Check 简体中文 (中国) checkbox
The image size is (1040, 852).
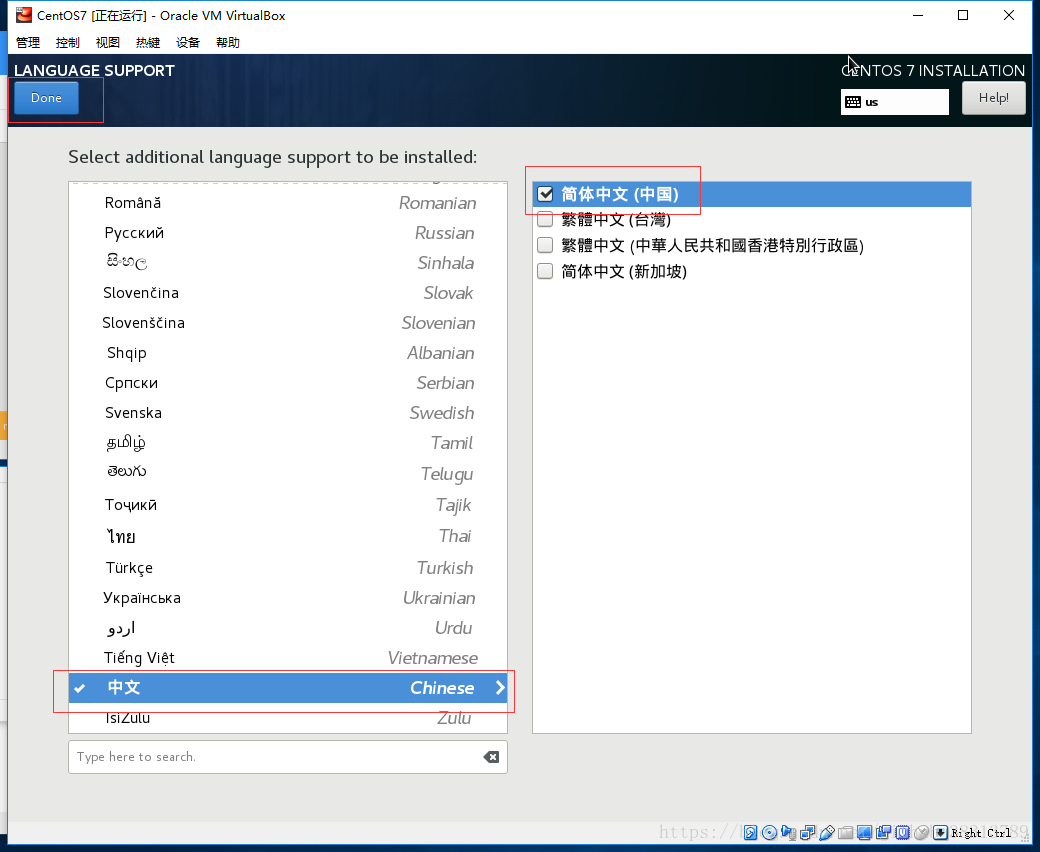coord(545,194)
